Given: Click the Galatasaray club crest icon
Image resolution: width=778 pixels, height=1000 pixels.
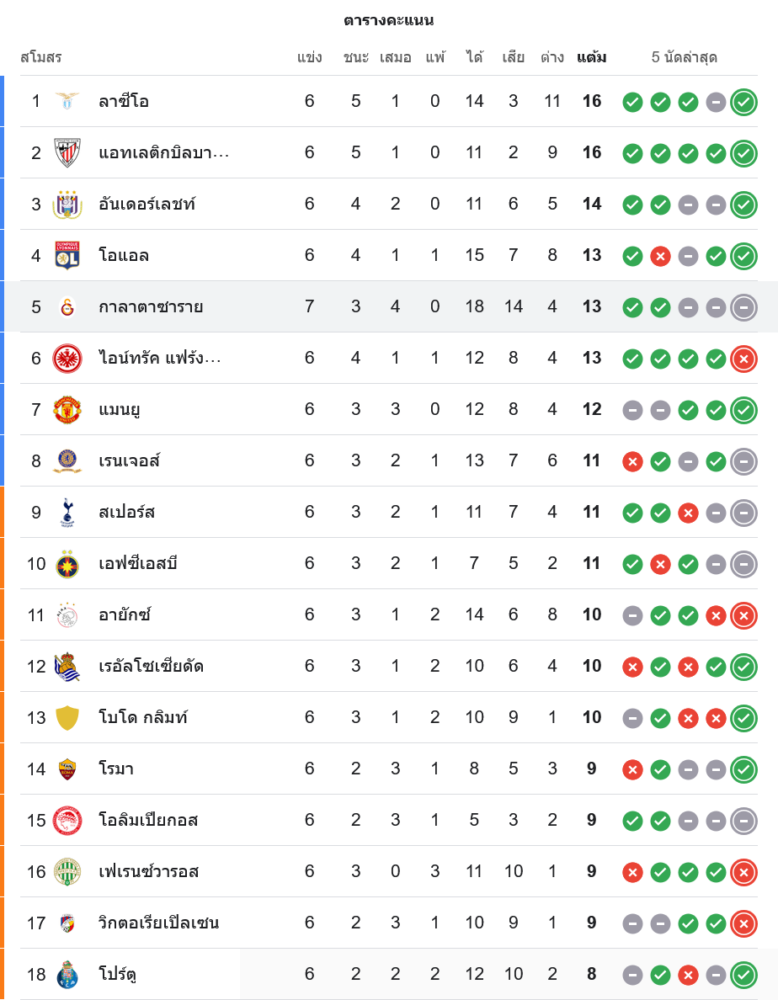Looking at the screenshot, I should coord(67,307).
